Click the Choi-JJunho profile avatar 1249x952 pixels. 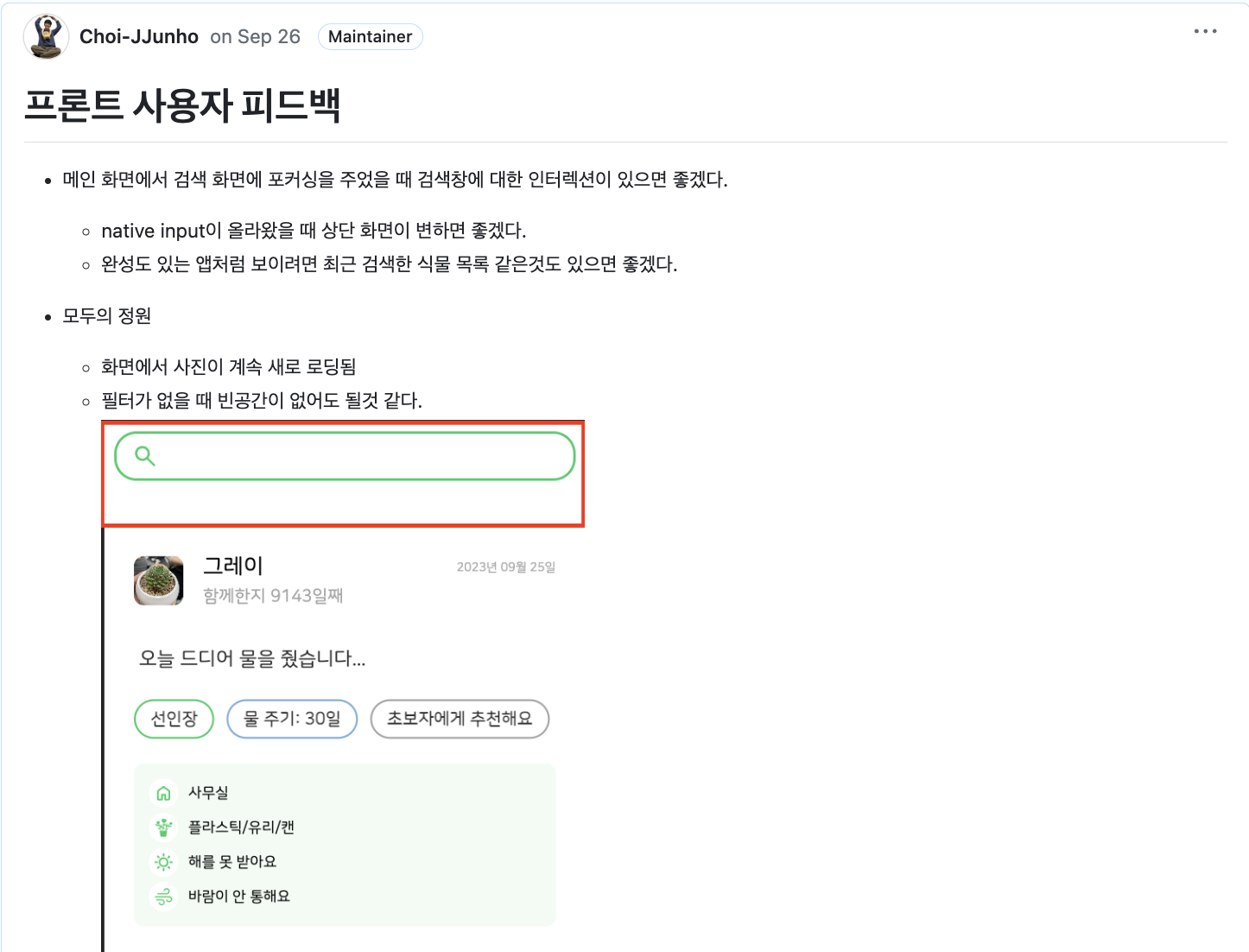tap(46, 36)
